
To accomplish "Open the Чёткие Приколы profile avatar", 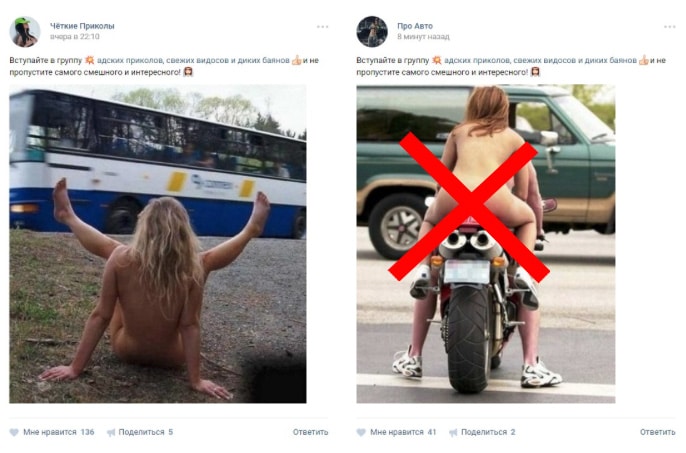I will pyautogui.click(x=25, y=32).
